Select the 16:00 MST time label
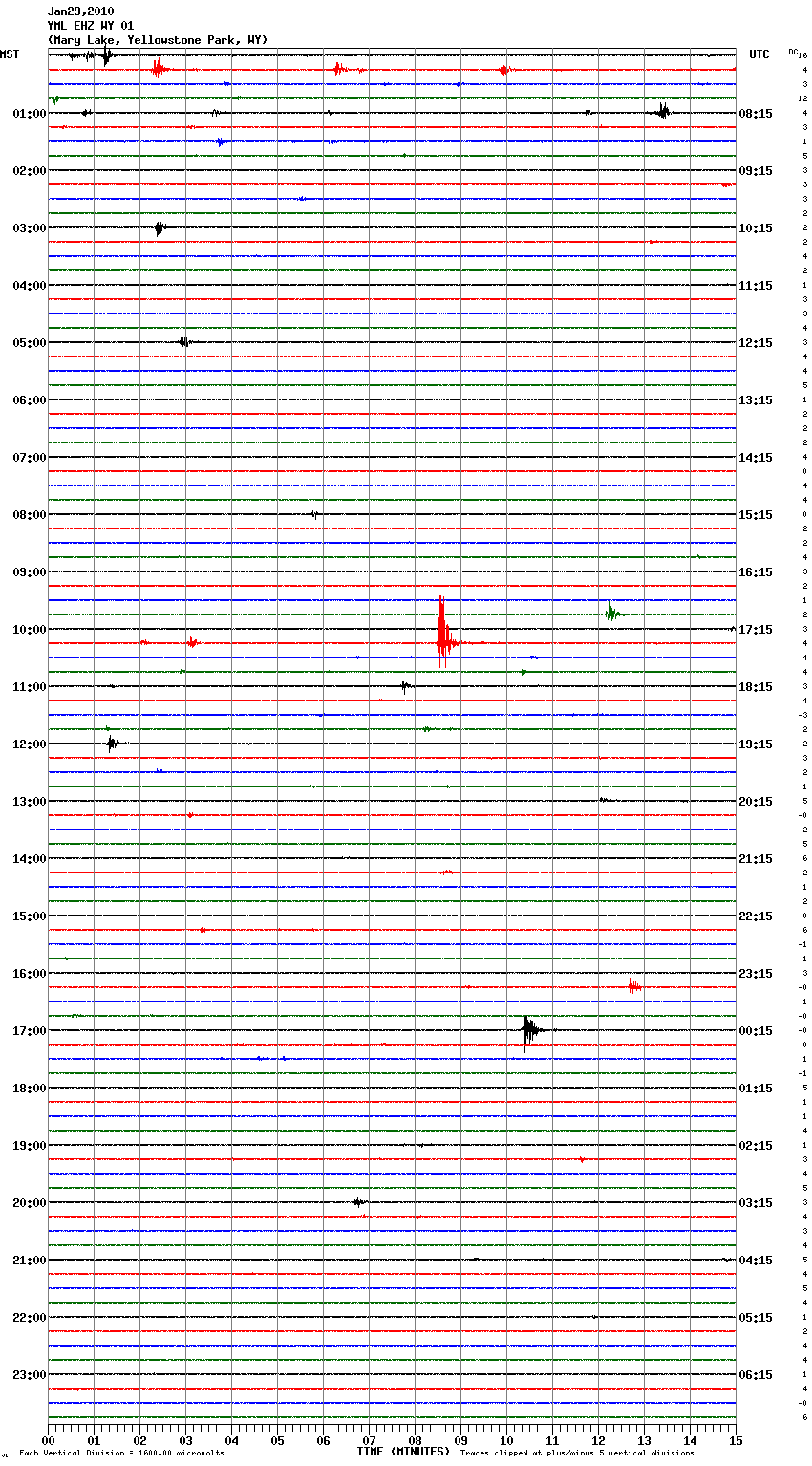812x1466 pixels. click(x=30, y=974)
